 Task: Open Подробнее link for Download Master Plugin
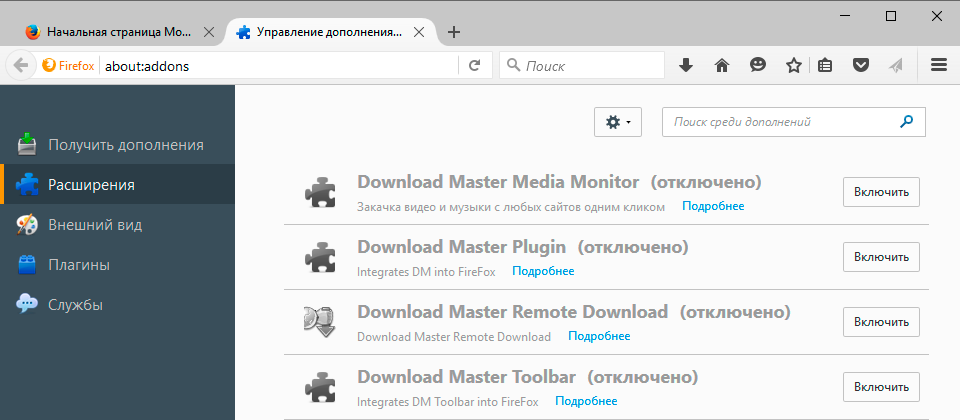point(543,271)
